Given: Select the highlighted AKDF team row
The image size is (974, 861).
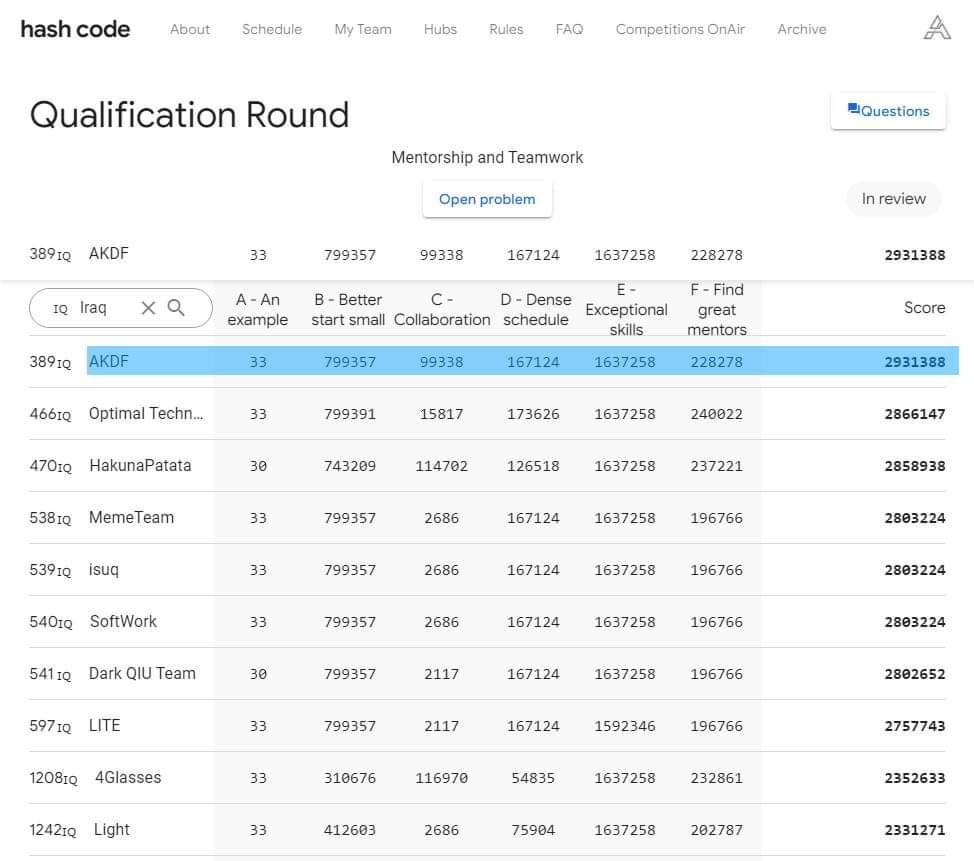Looking at the screenshot, I should click(109, 361).
